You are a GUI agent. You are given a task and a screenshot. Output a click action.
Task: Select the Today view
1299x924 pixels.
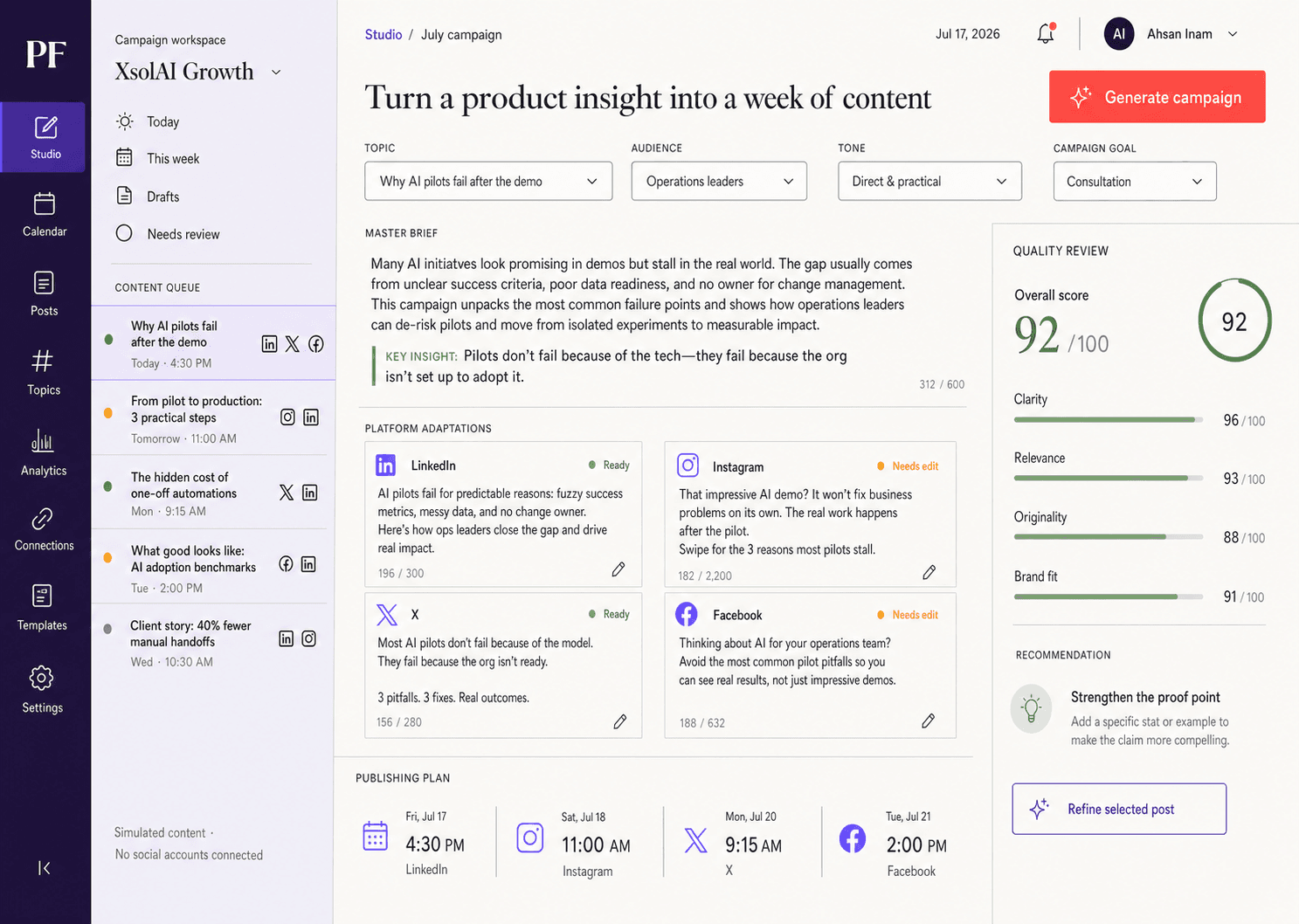coord(148,121)
